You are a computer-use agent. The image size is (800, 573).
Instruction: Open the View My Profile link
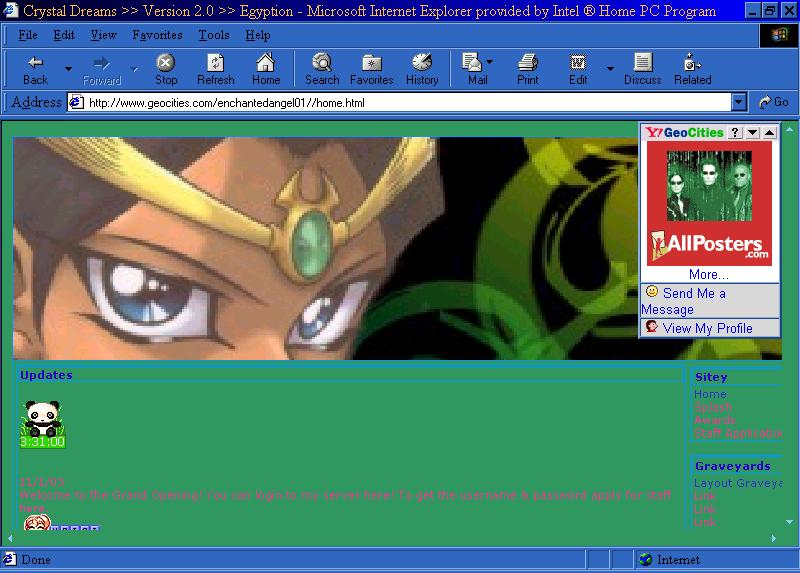[707, 328]
